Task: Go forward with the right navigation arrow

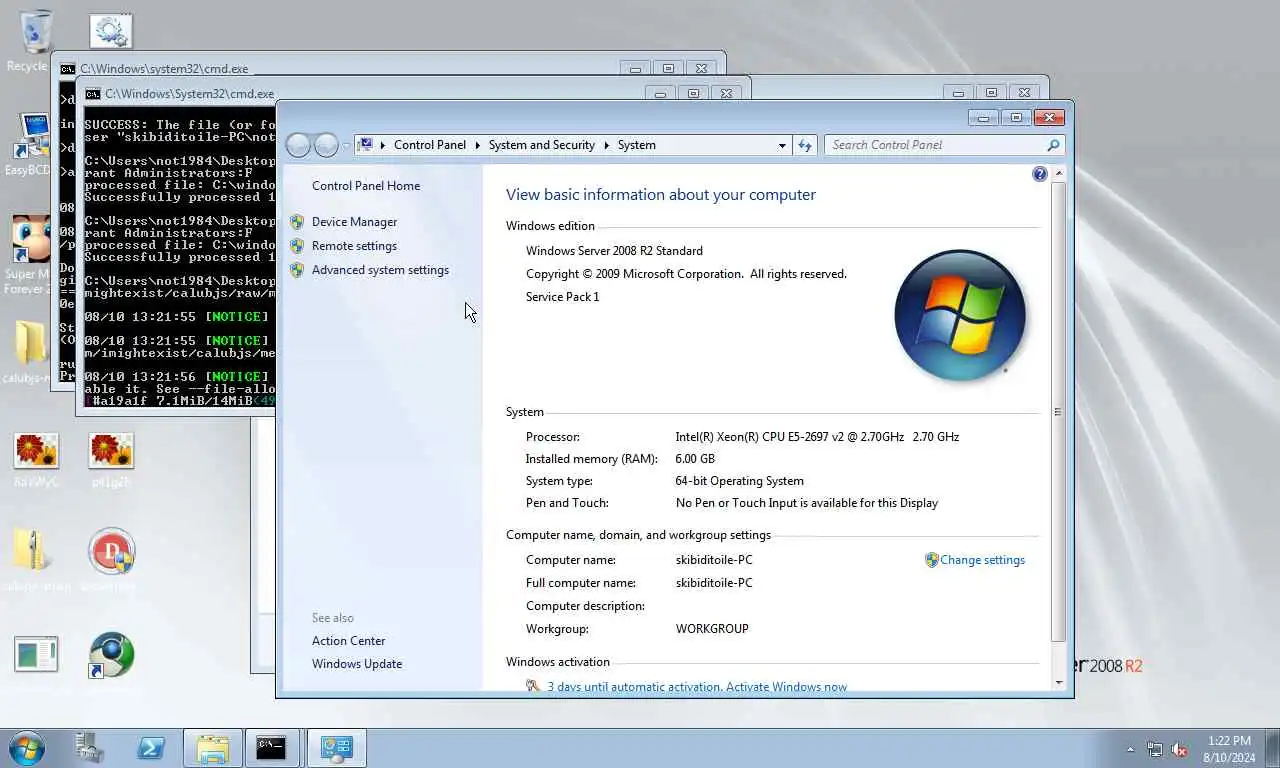Action: click(x=326, y=145)
